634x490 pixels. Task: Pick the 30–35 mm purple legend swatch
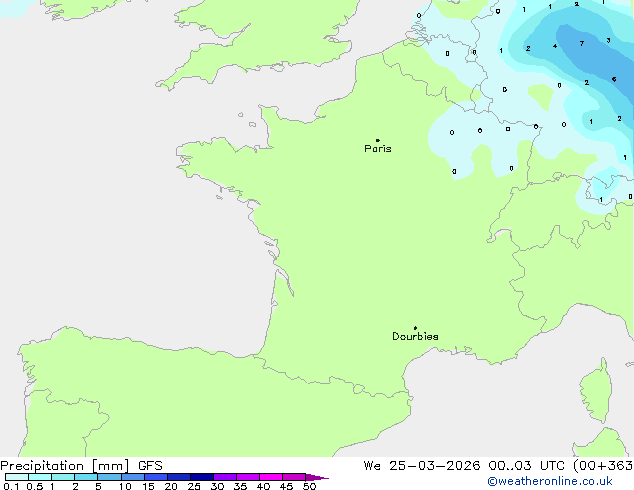(225, 477)
